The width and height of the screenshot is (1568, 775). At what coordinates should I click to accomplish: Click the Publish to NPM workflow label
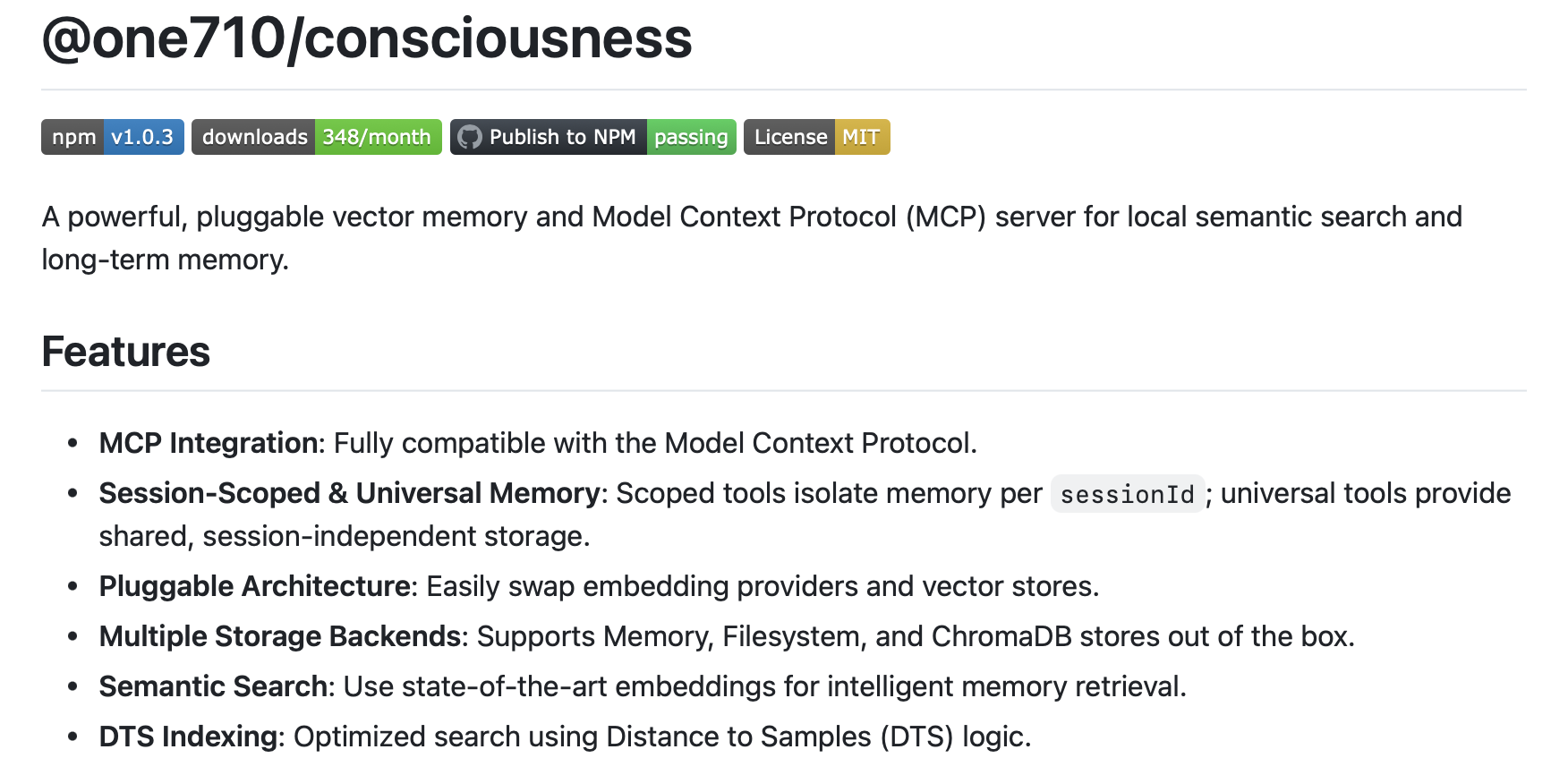(x=562, y=137)
